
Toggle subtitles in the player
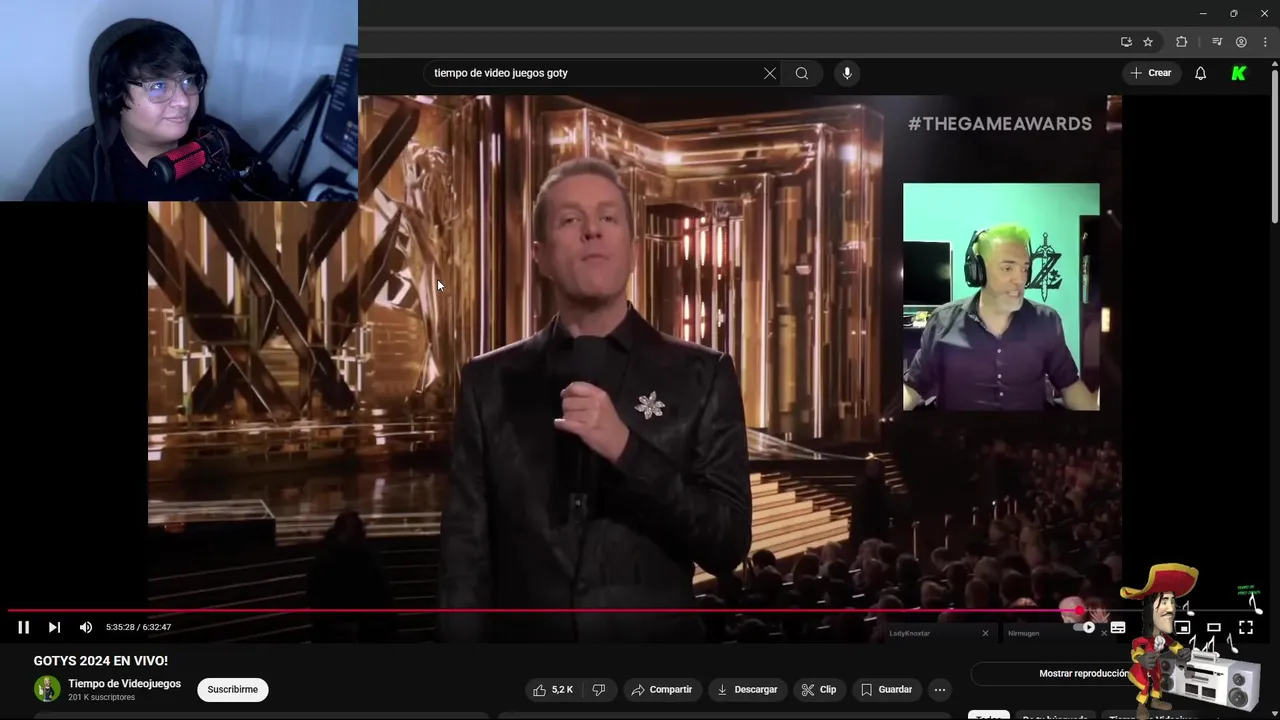coord(1118,628)
